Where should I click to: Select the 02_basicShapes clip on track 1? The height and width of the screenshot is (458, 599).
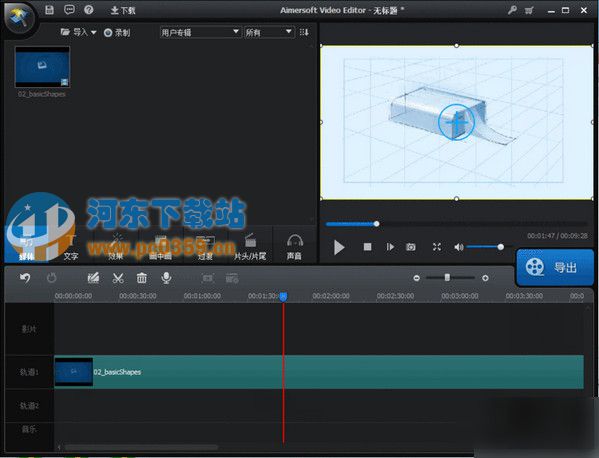tap(319, 372)
